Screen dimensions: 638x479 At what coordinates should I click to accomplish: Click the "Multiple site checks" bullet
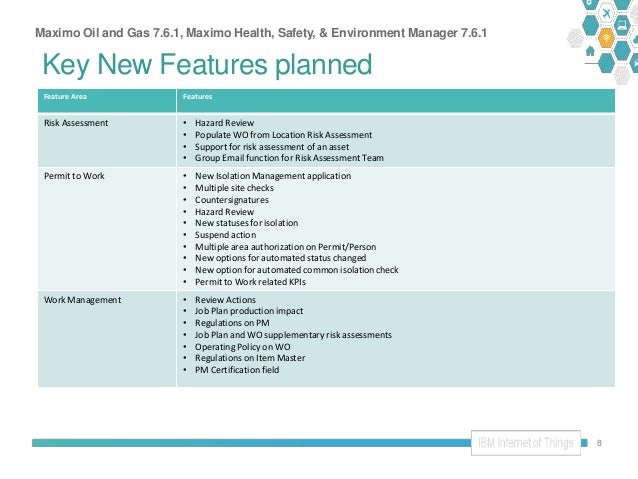coord(234,188)
